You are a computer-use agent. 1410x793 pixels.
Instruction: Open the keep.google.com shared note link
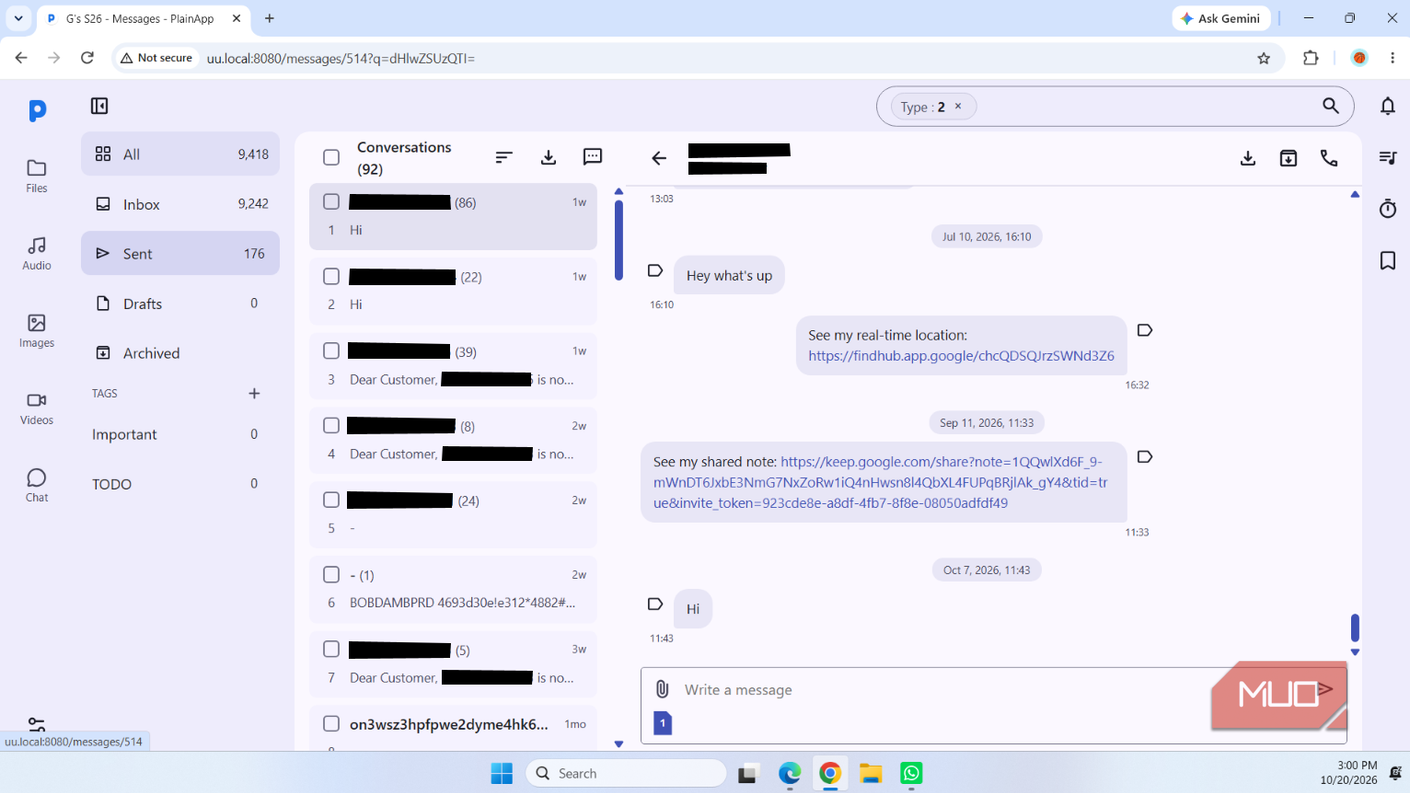[x=880, y=482]
